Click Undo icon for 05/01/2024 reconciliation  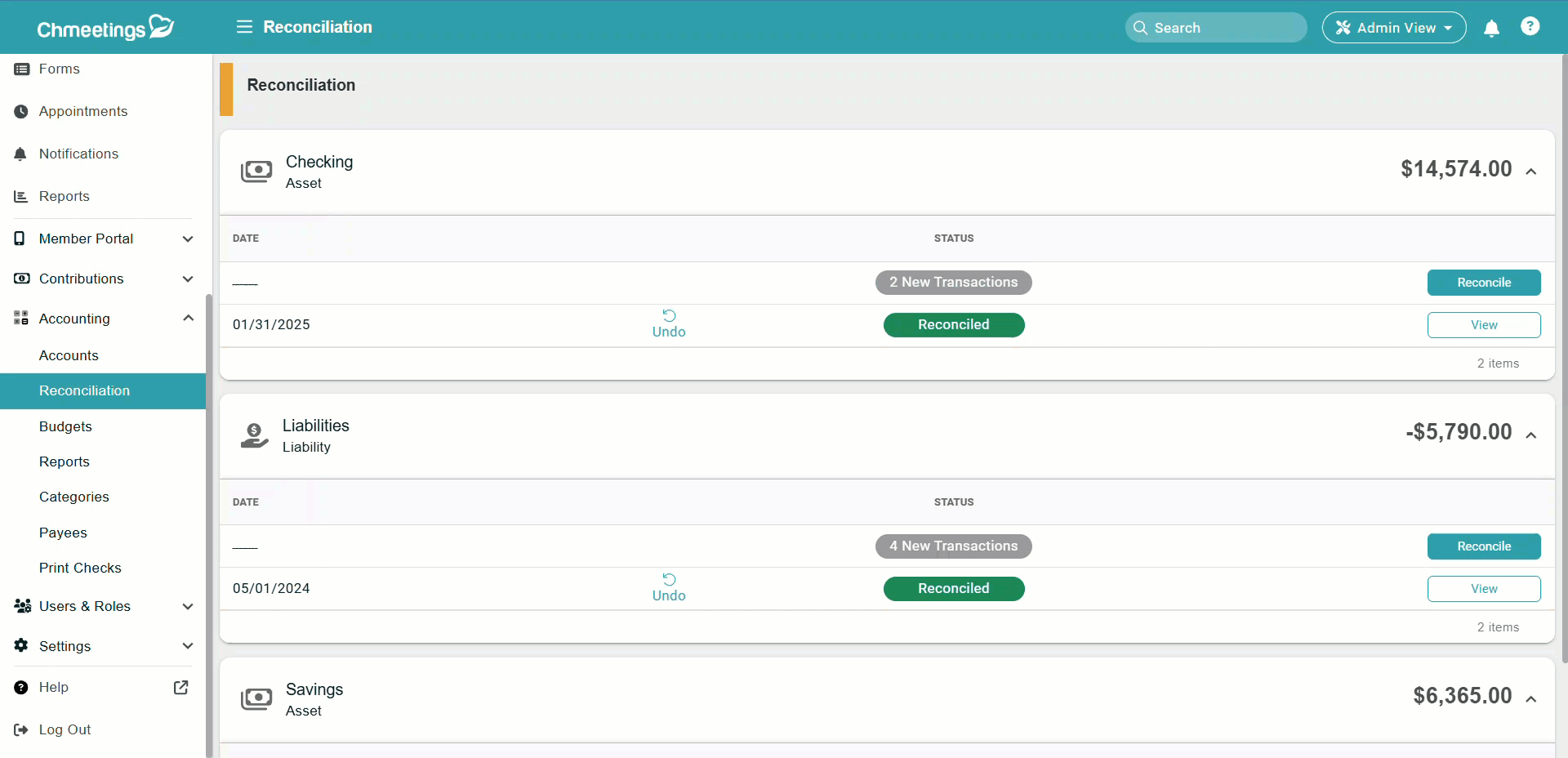click(669, 580)
